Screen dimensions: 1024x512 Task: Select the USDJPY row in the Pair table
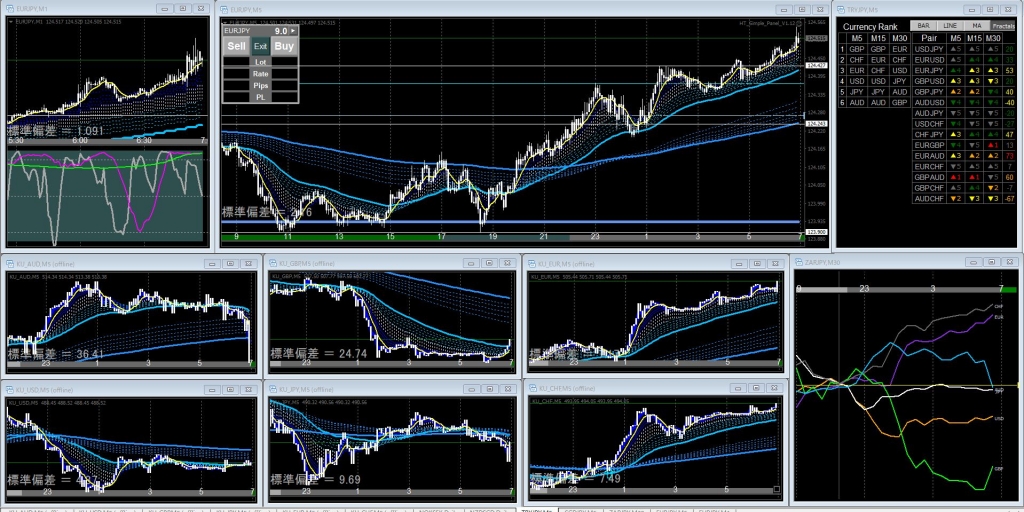(930, 48)
